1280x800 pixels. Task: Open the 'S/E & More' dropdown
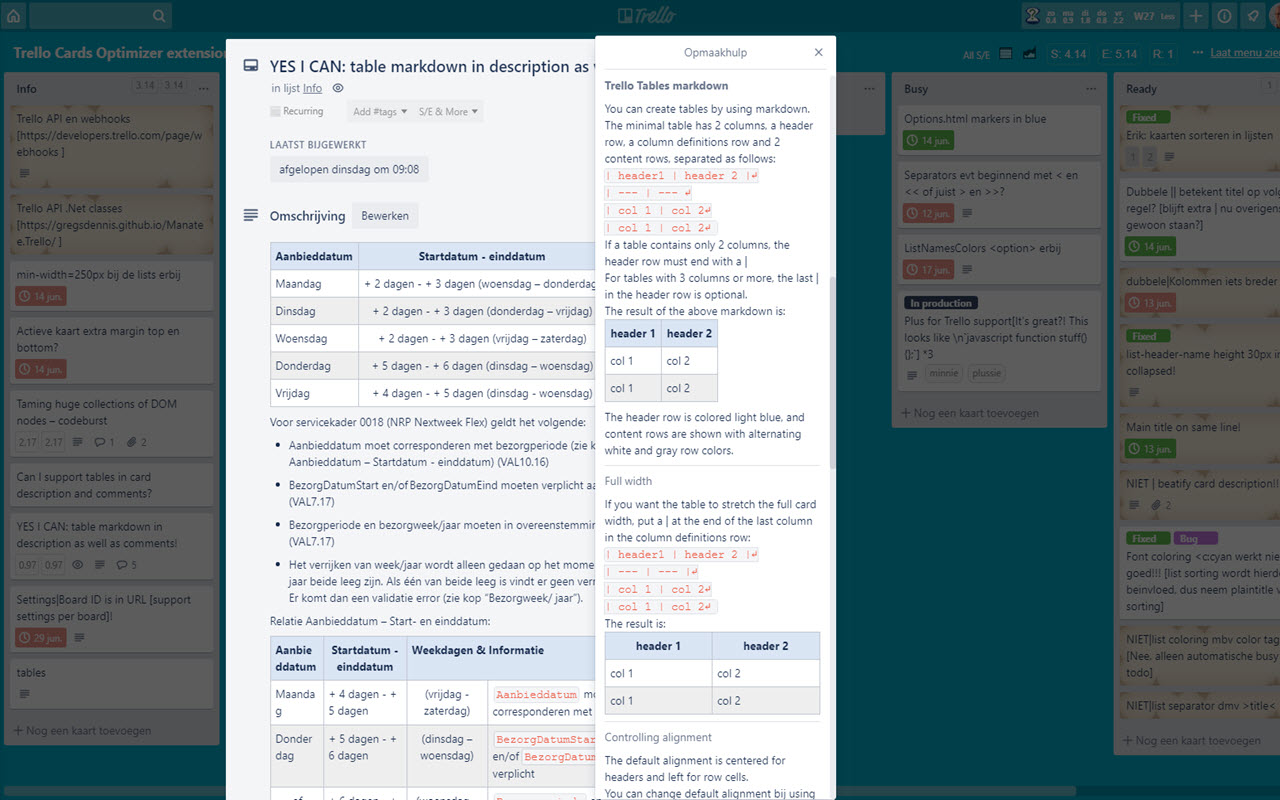click(x=447, y=112)
